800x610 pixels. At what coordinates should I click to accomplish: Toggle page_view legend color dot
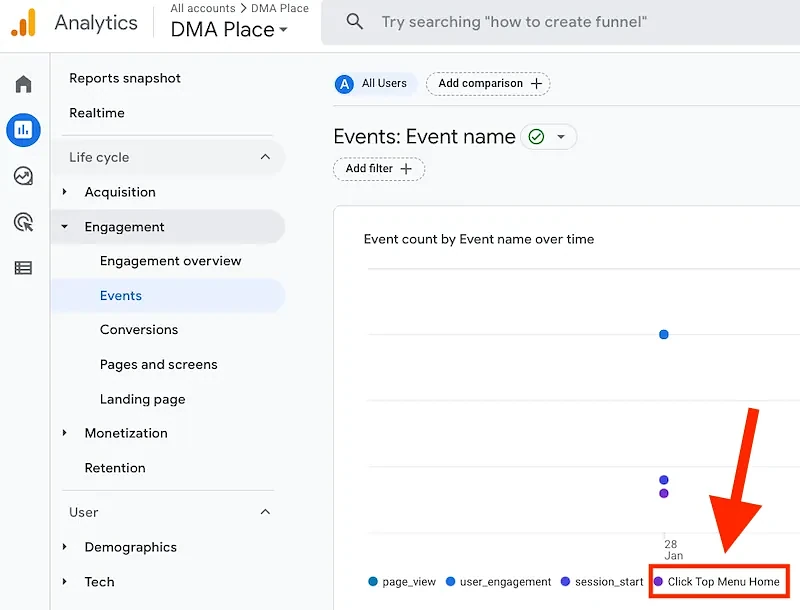click(373, 581)
